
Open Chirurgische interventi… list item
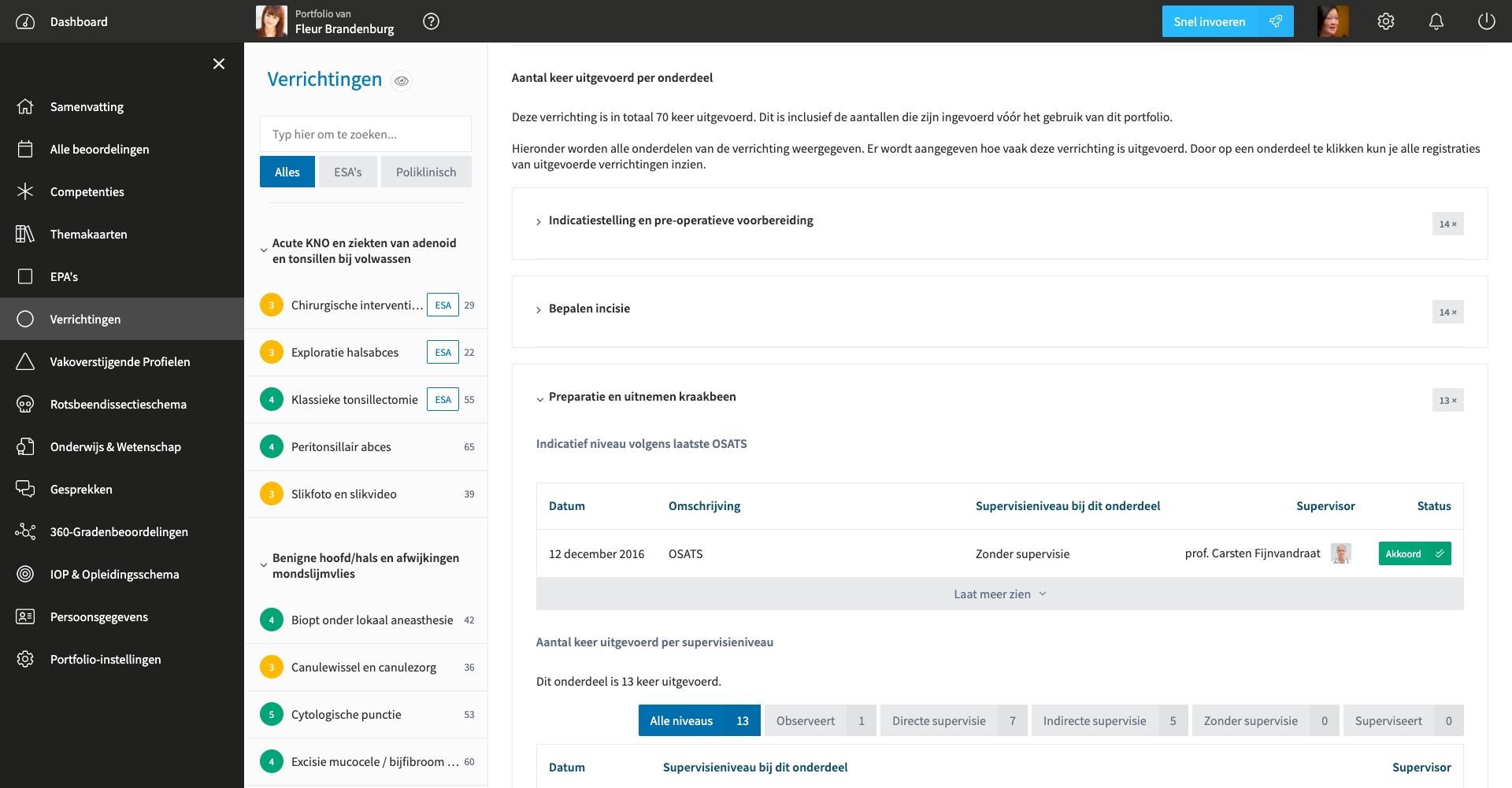pos(365,305)
